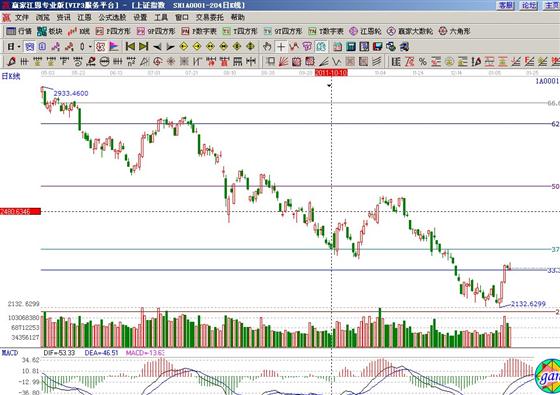Select the red pencil drawing tool
560x395 pixels.
click(x=11, y=62)
